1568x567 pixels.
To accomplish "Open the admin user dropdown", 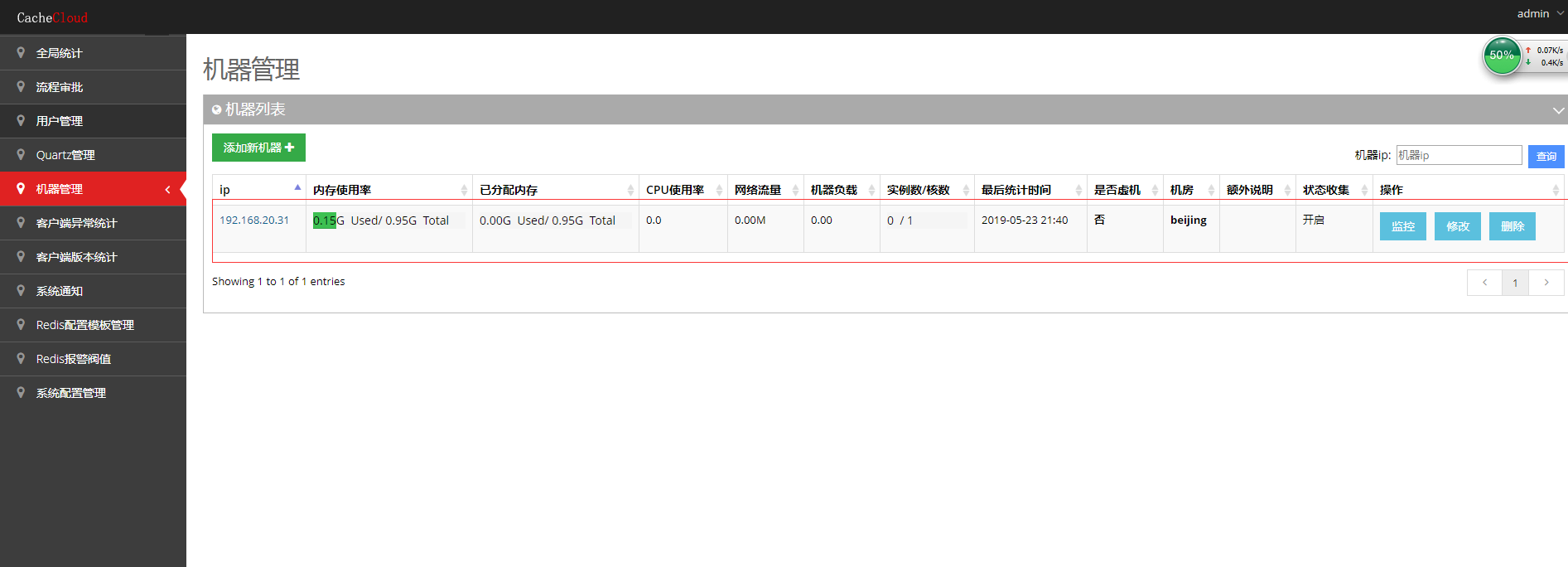I will [x=1540, y=14].
